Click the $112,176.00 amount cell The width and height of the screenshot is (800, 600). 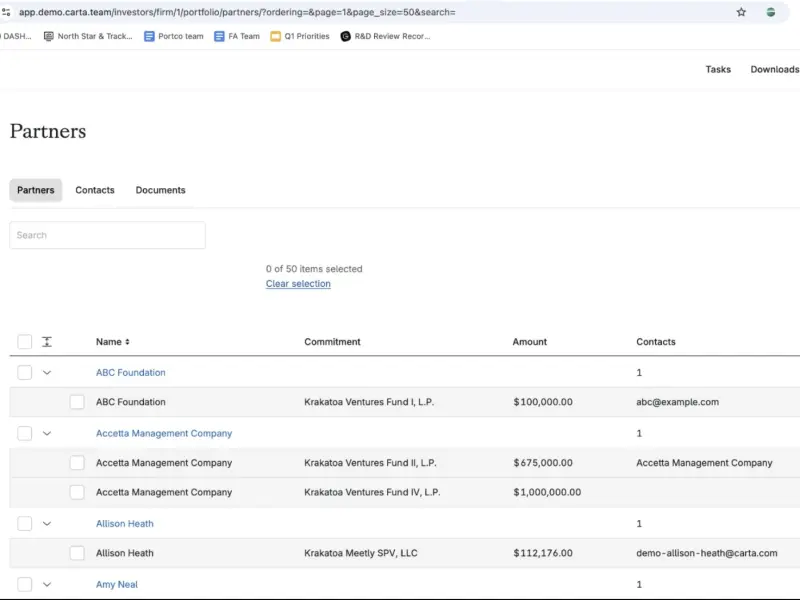click(x=543, y=553)
